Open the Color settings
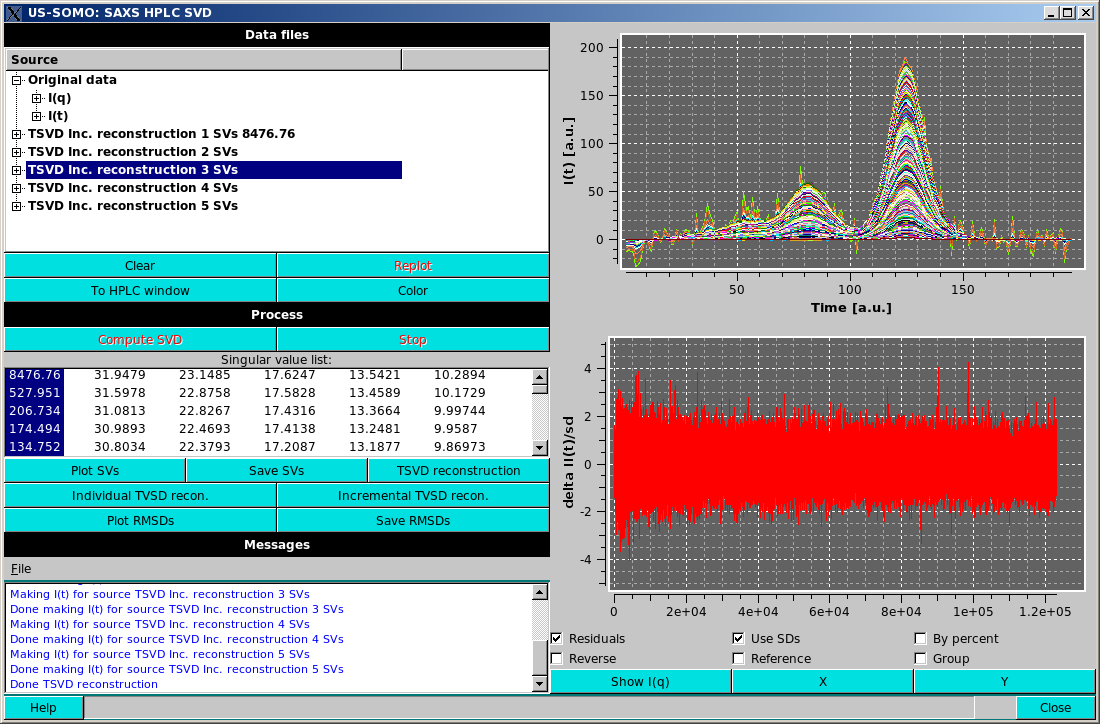Image resolution: width=1100 pixels, height=724 pixels. [412, 290]
